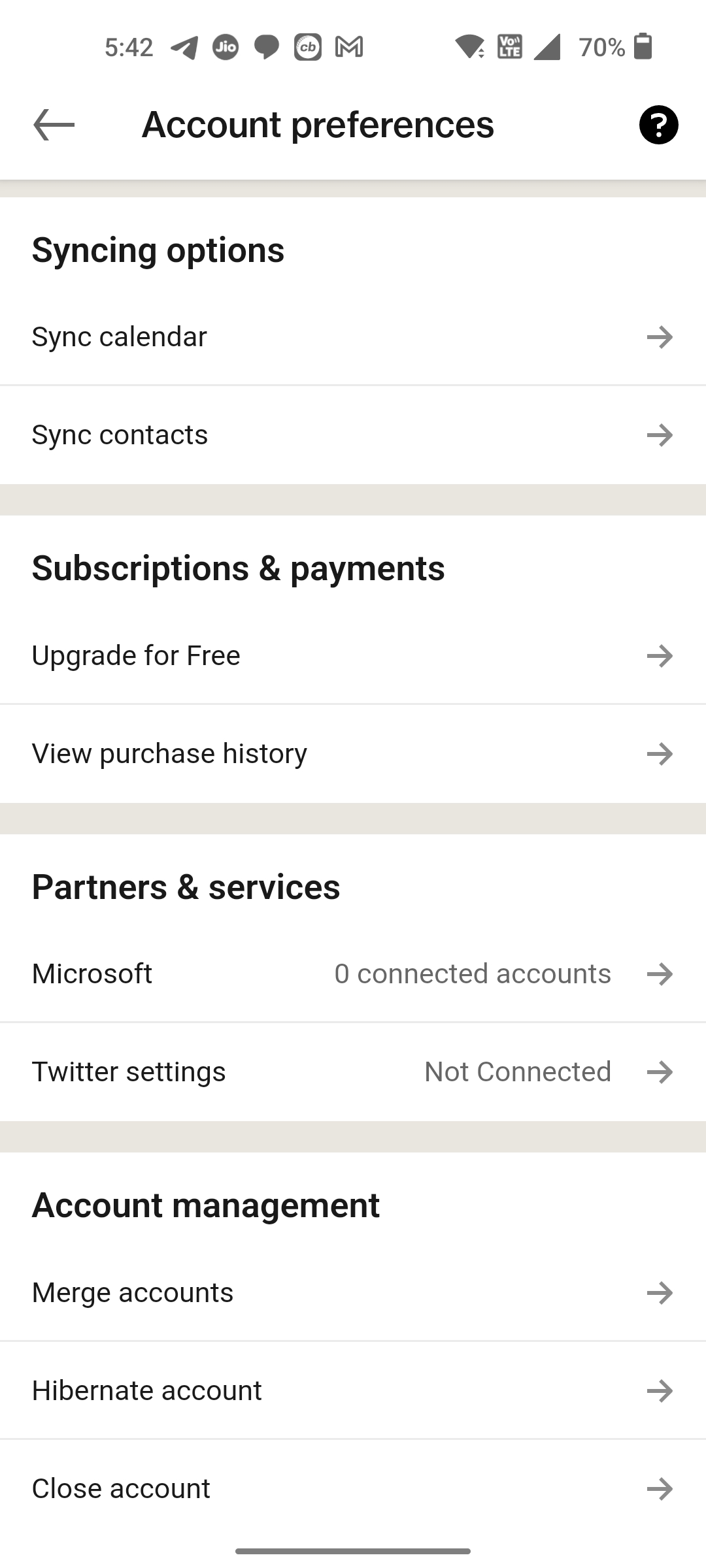
Task: Tap arrow icon beside Sync calendar
Action: [x=660, y=337]
